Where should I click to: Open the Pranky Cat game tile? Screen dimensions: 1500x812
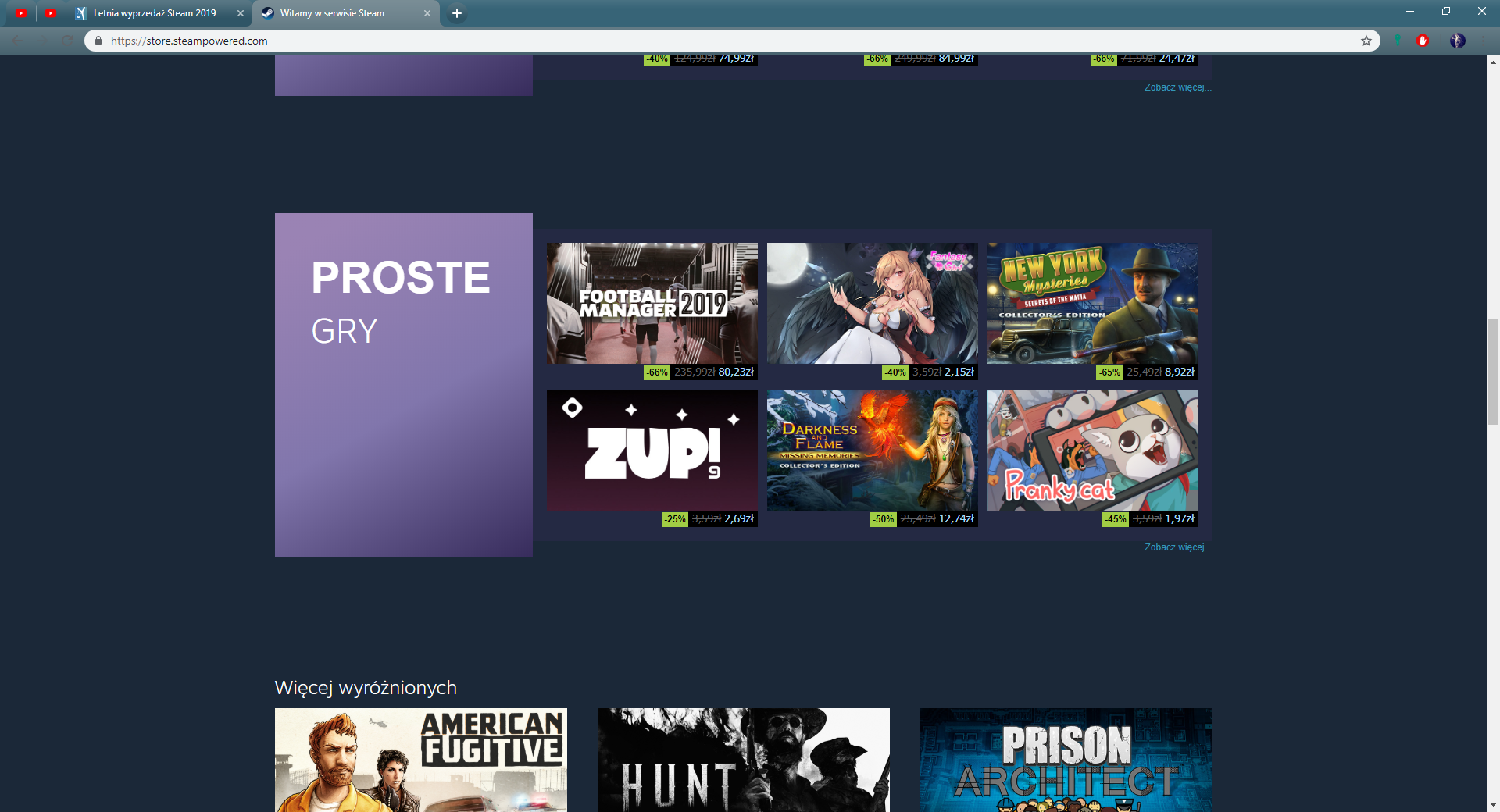pyautogui.click(x=1093, y=450)
